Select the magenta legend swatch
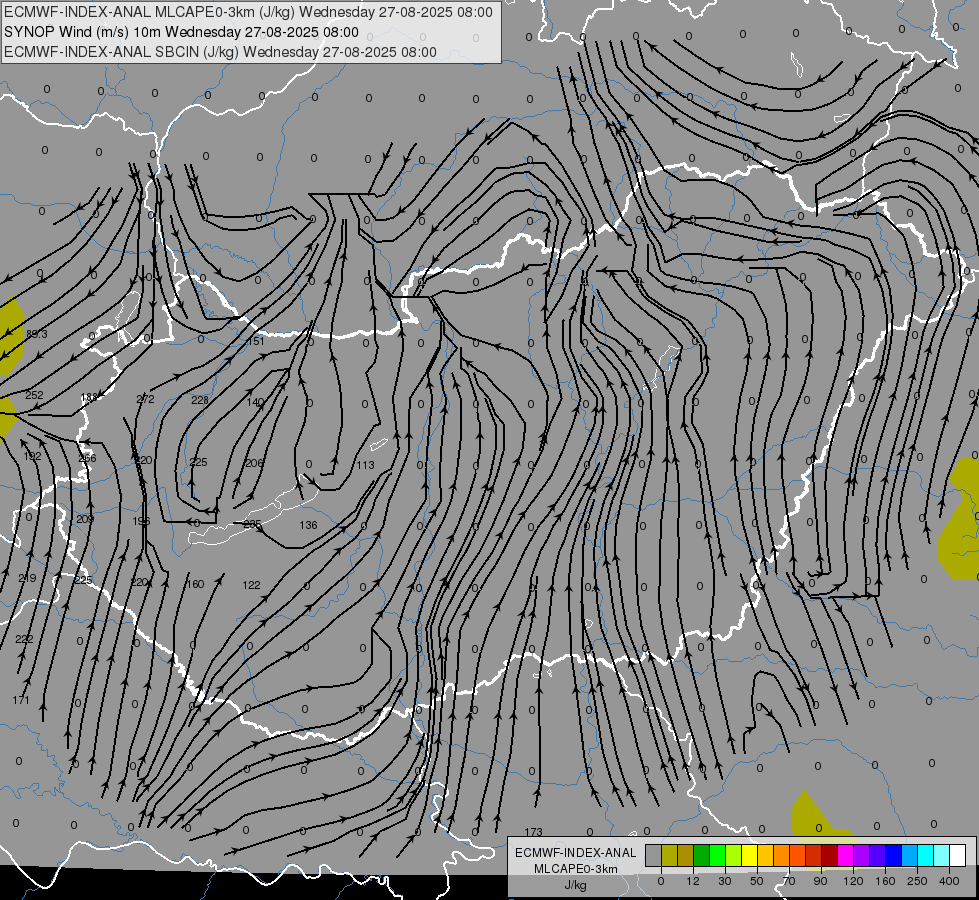The height and width of the screenshot is (900, 979). 846,855
